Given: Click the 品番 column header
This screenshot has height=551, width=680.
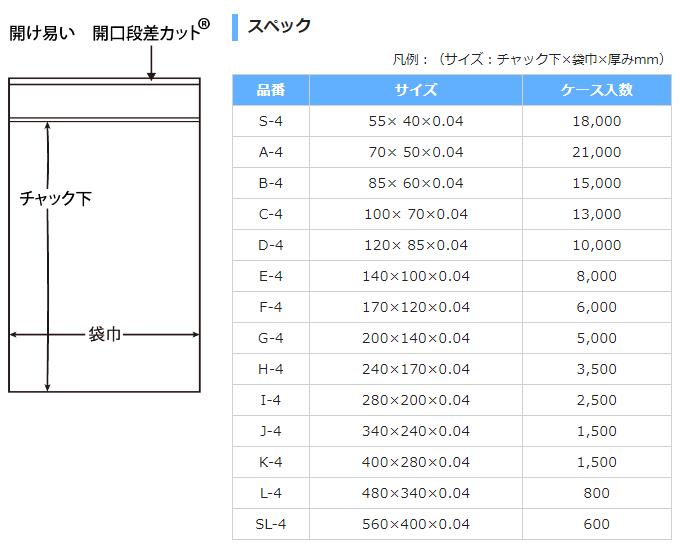Looking at the screenshot, I should 270,90.
